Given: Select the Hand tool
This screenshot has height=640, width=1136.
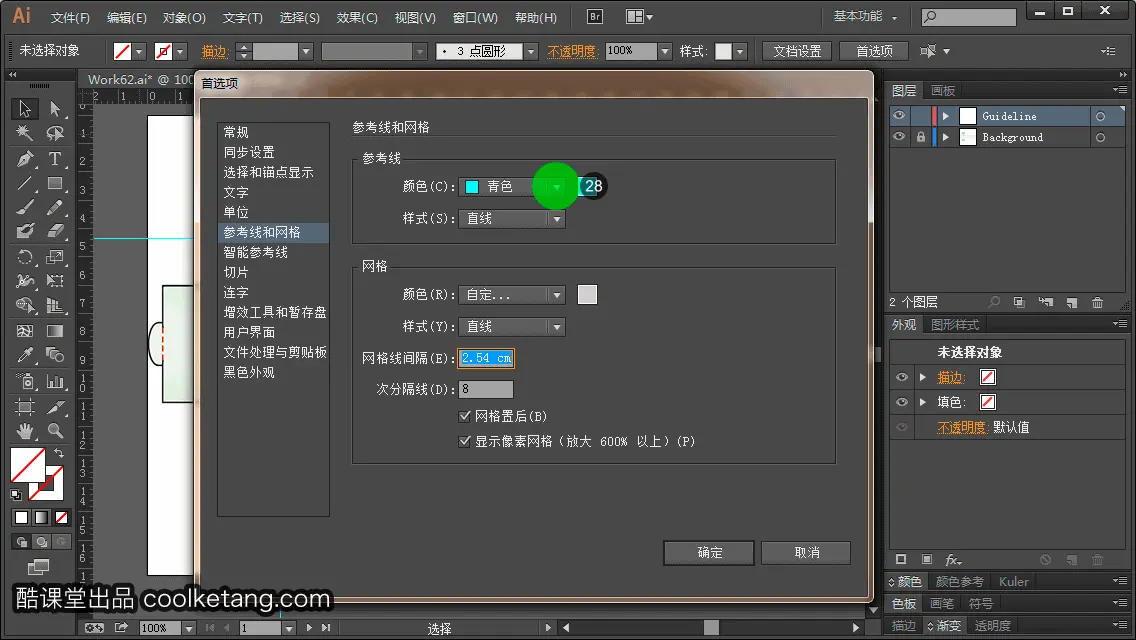Looking at the screenshot, I should point(25,431).
